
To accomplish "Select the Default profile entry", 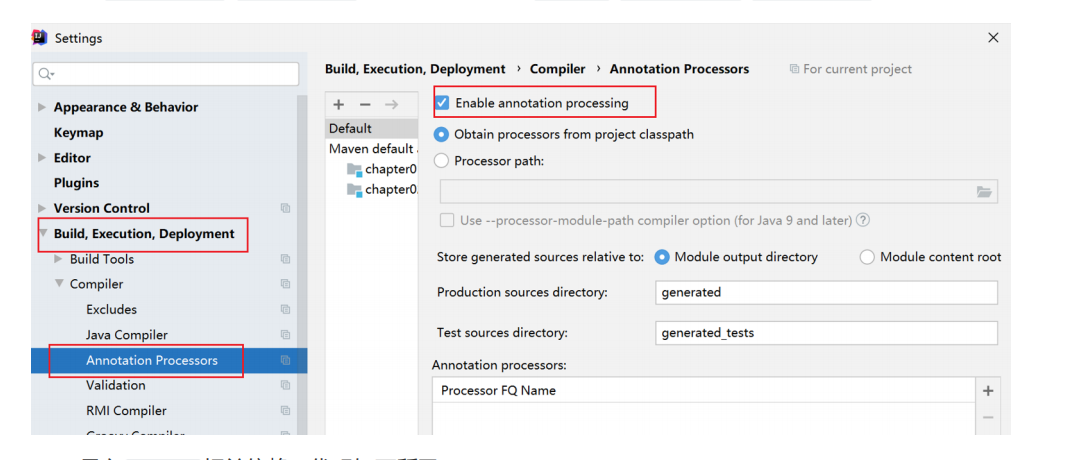I will click(351, 128).
